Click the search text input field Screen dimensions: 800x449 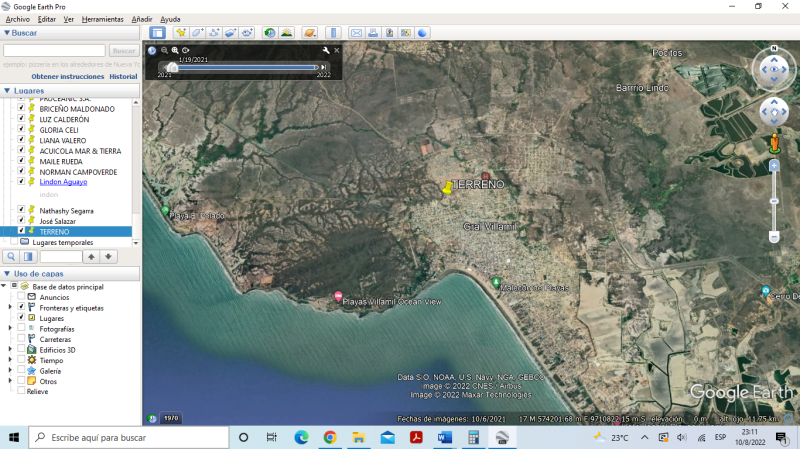coord(54,50)
